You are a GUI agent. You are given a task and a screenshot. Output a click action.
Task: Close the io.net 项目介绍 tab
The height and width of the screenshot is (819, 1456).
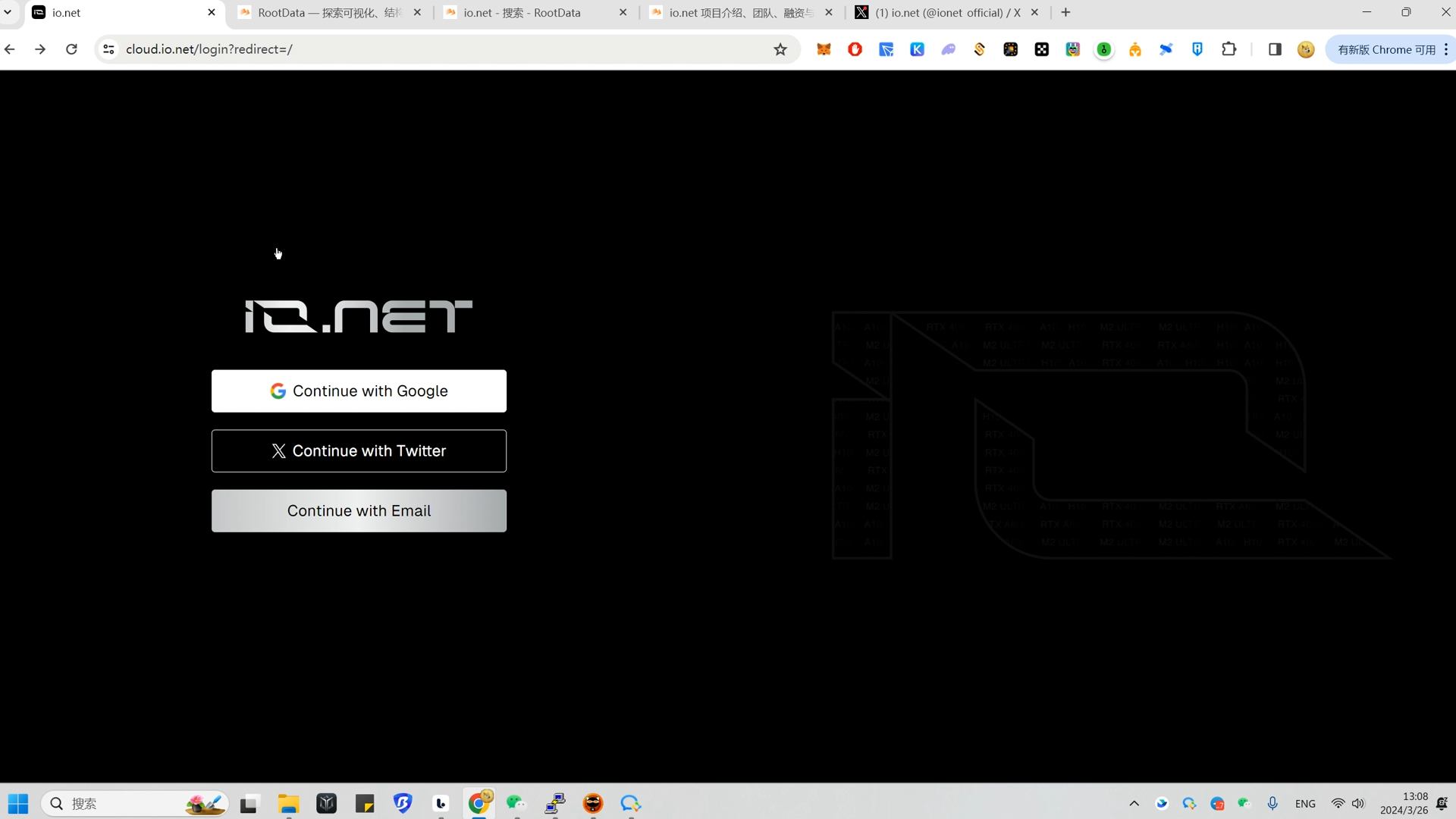(829, 13)
